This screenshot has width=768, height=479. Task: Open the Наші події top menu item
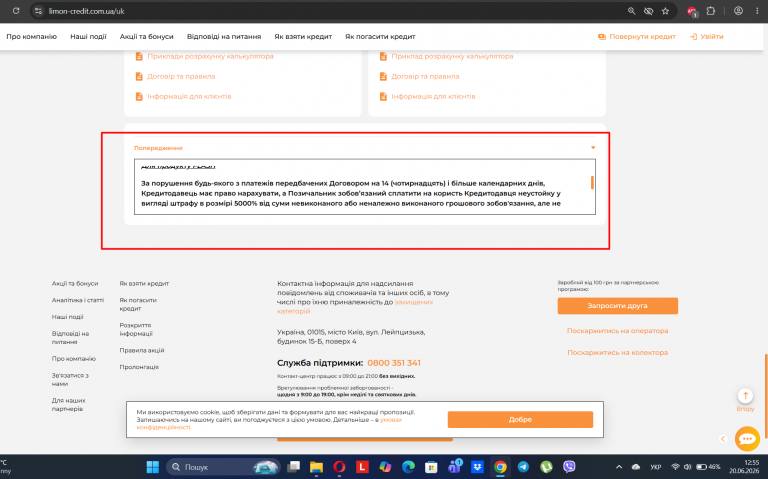[x=88, y=36]
